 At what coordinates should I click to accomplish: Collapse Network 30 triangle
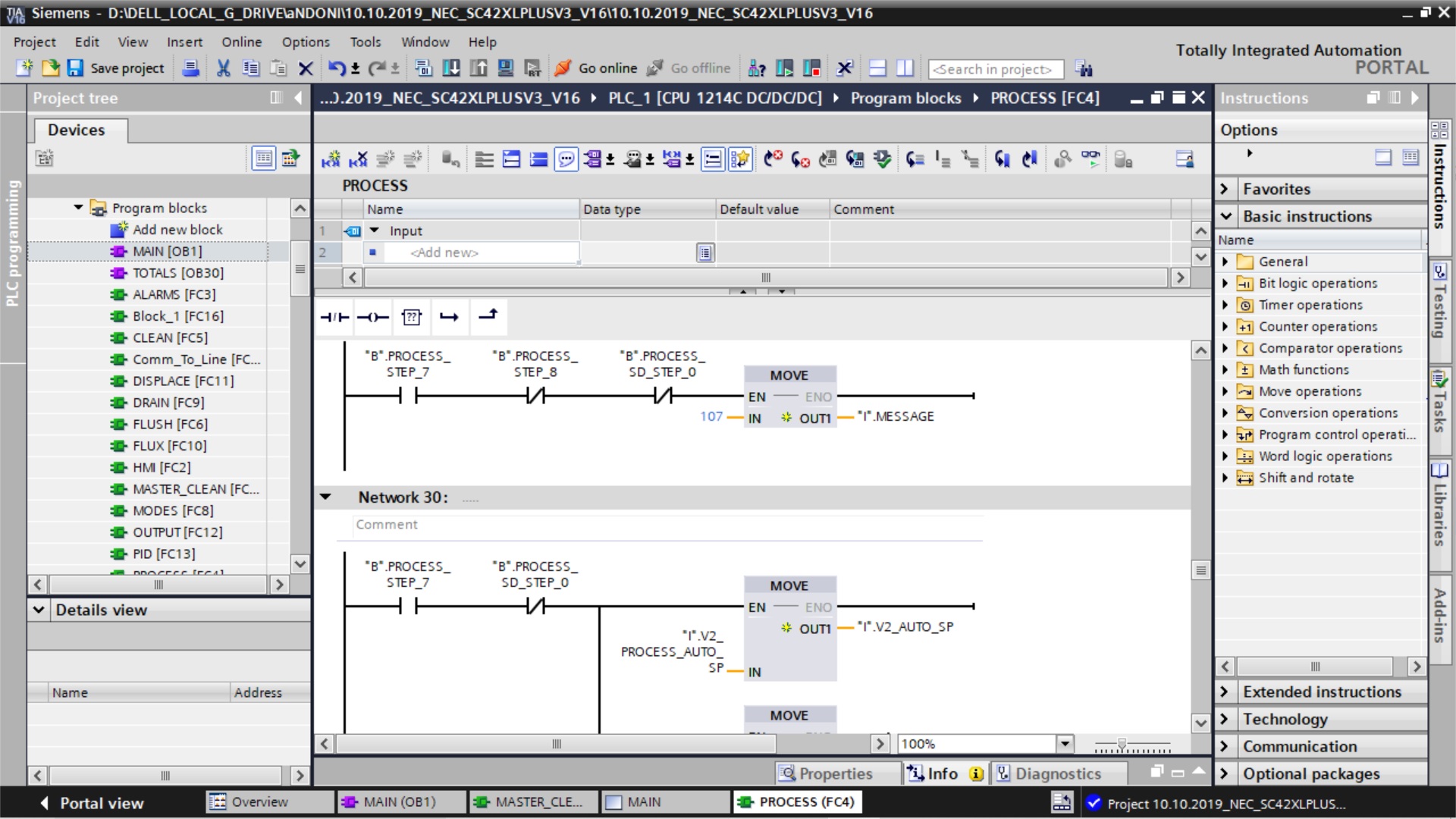coord(326,497)
